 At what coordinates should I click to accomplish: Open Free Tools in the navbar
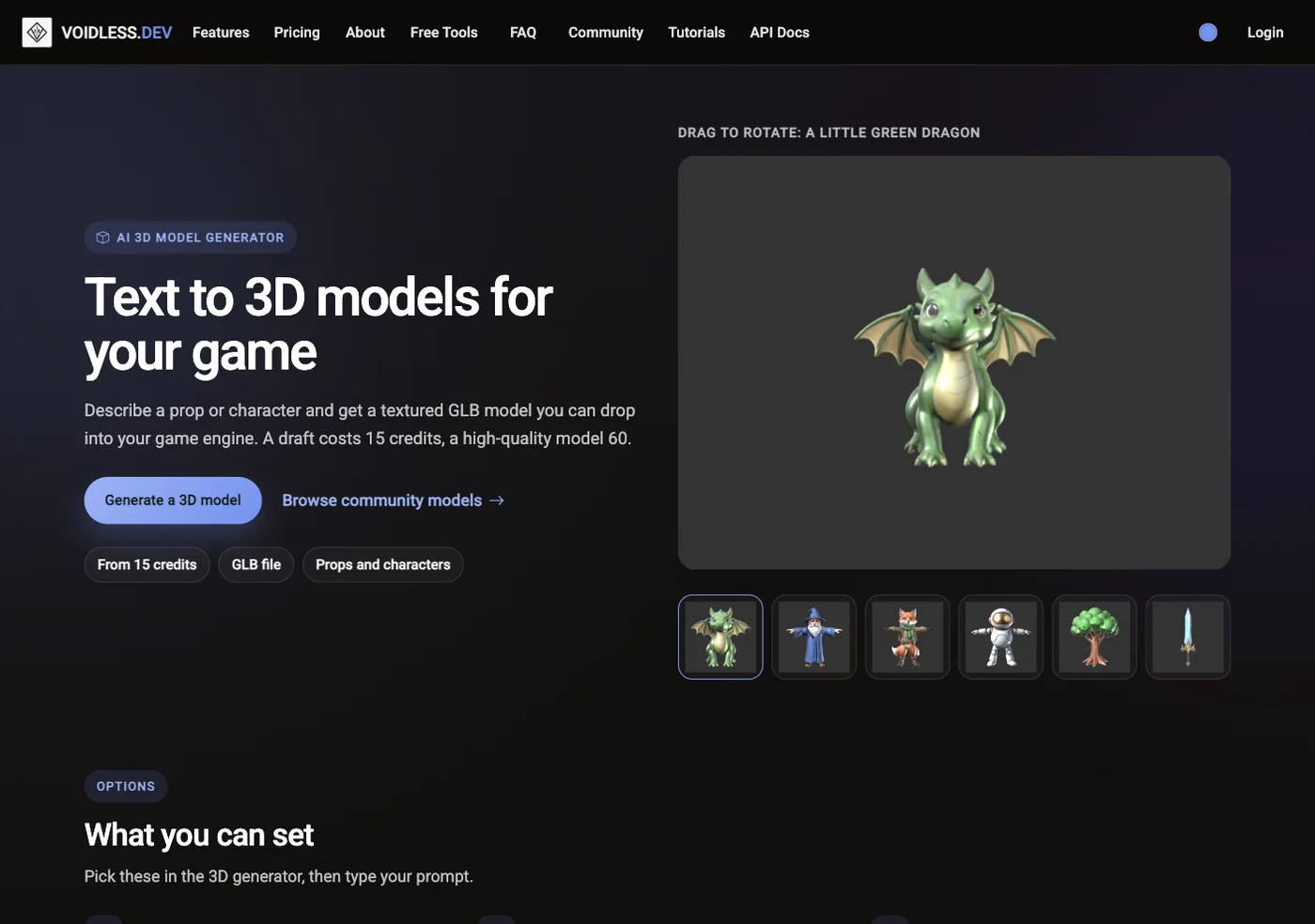coord(444,33)
